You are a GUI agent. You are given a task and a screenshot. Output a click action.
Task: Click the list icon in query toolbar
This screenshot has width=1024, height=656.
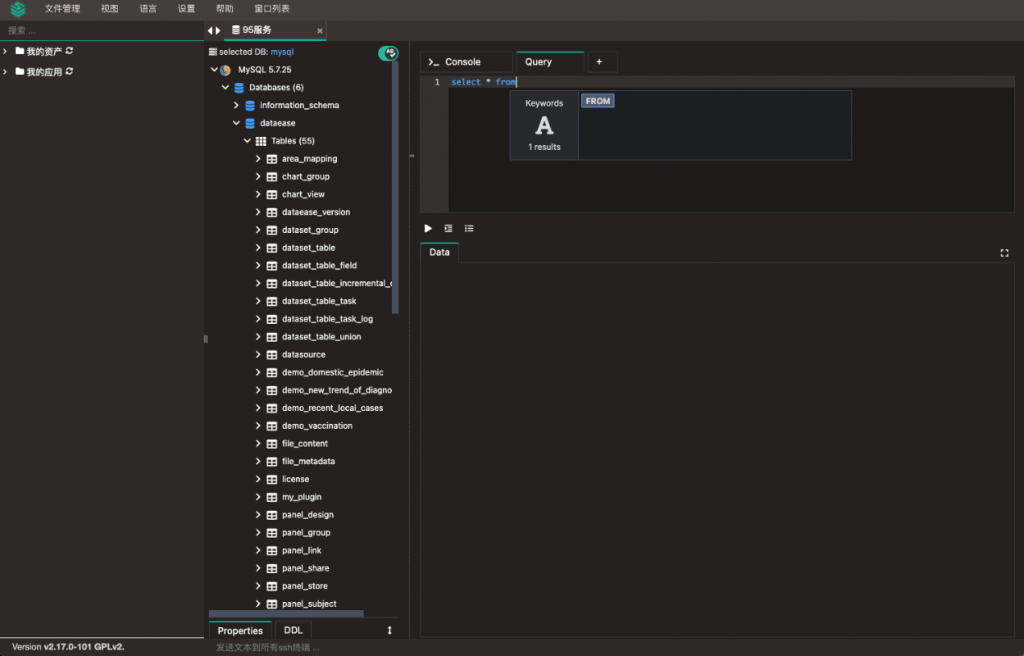pyautogui.click(x=469, y=228)
